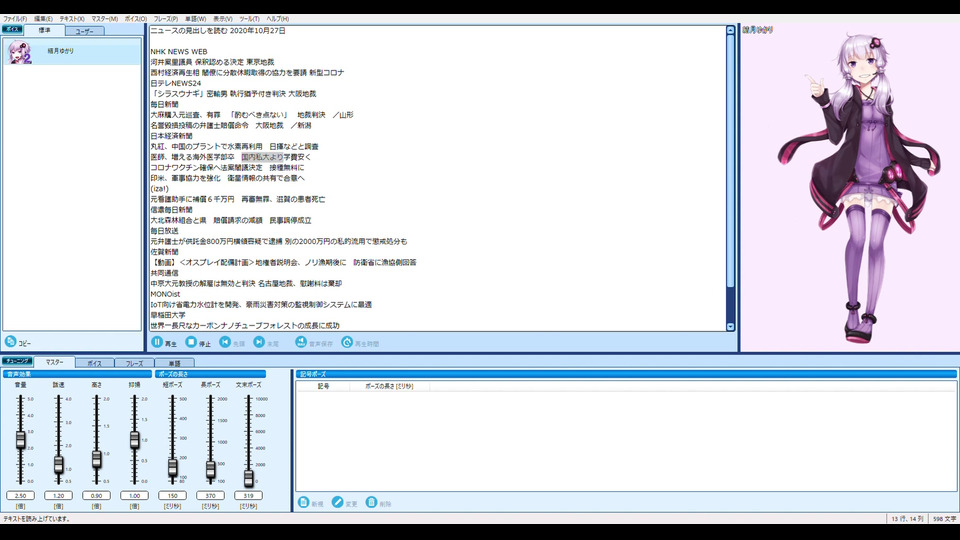Click the new (新規) symbol pause icon

(303, 502)
